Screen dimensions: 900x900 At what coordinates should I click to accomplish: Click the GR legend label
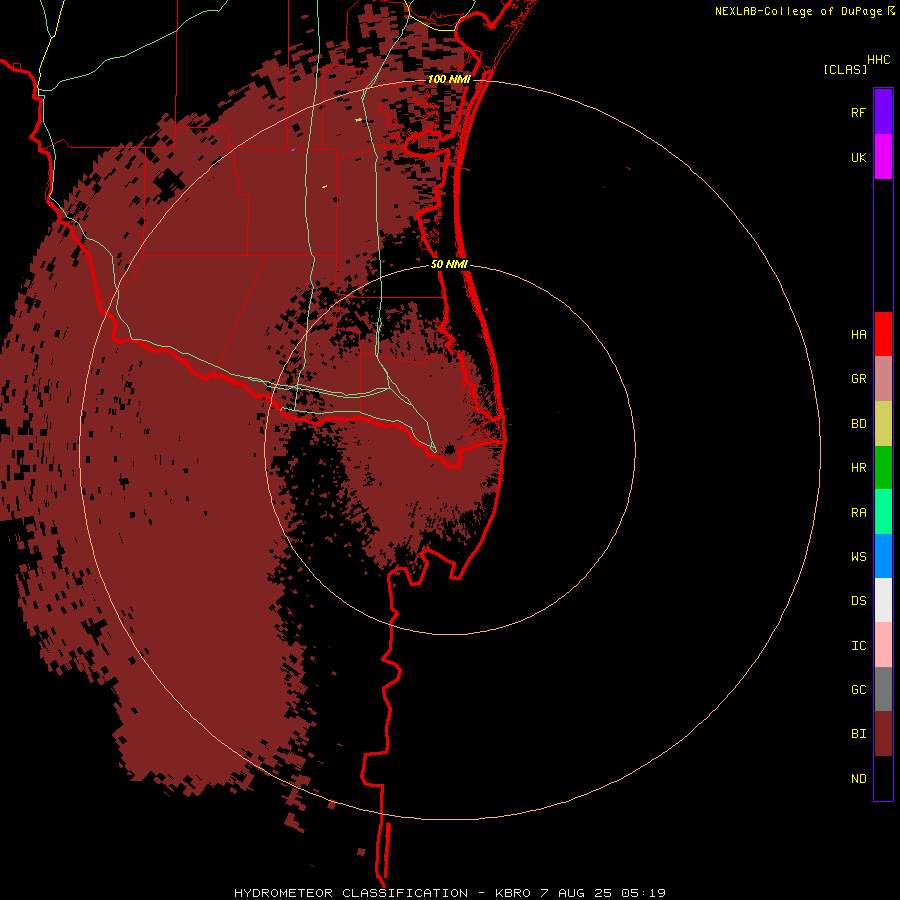[x=858, y=379]
